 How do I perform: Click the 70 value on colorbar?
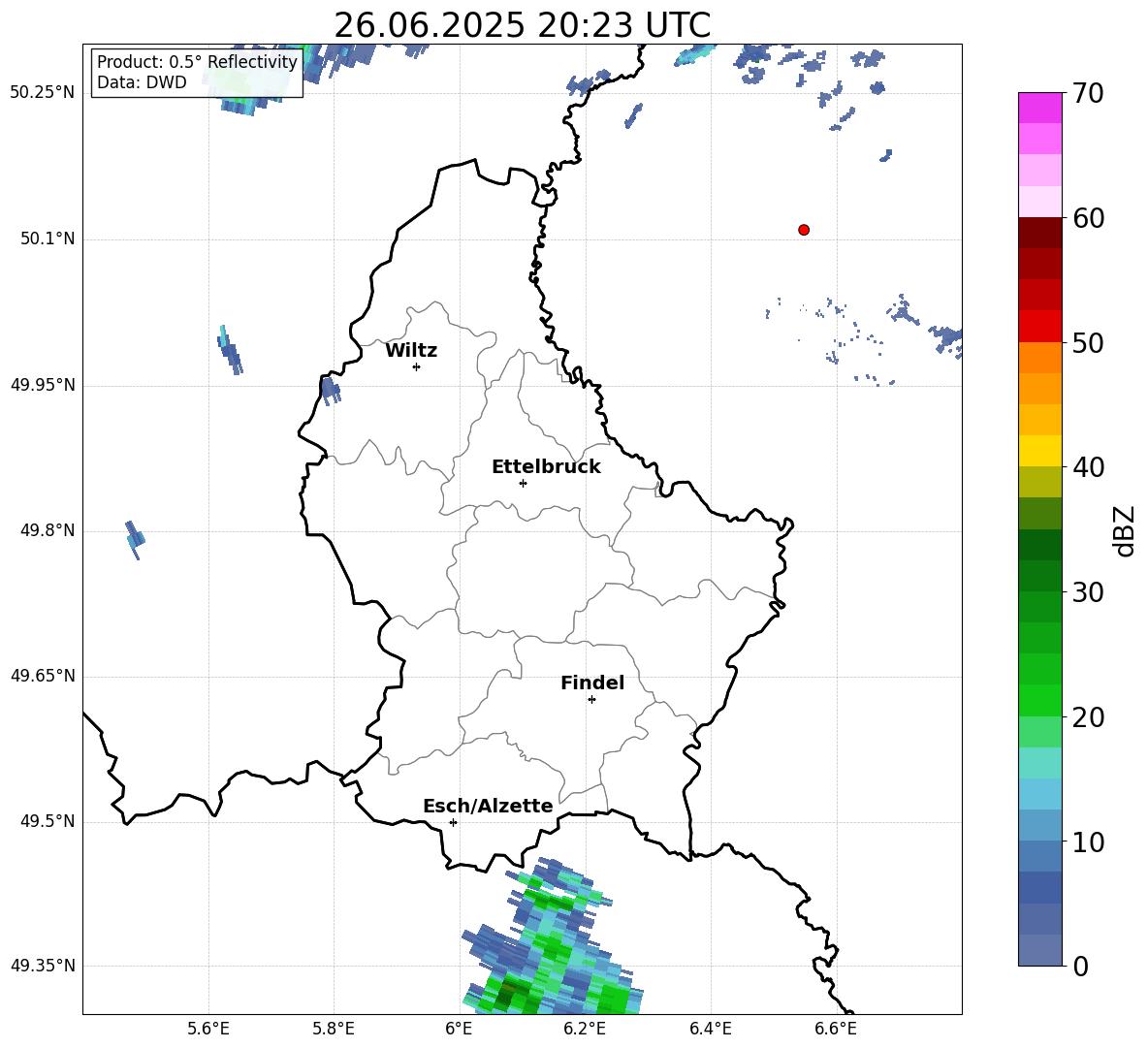(1088, 94)
